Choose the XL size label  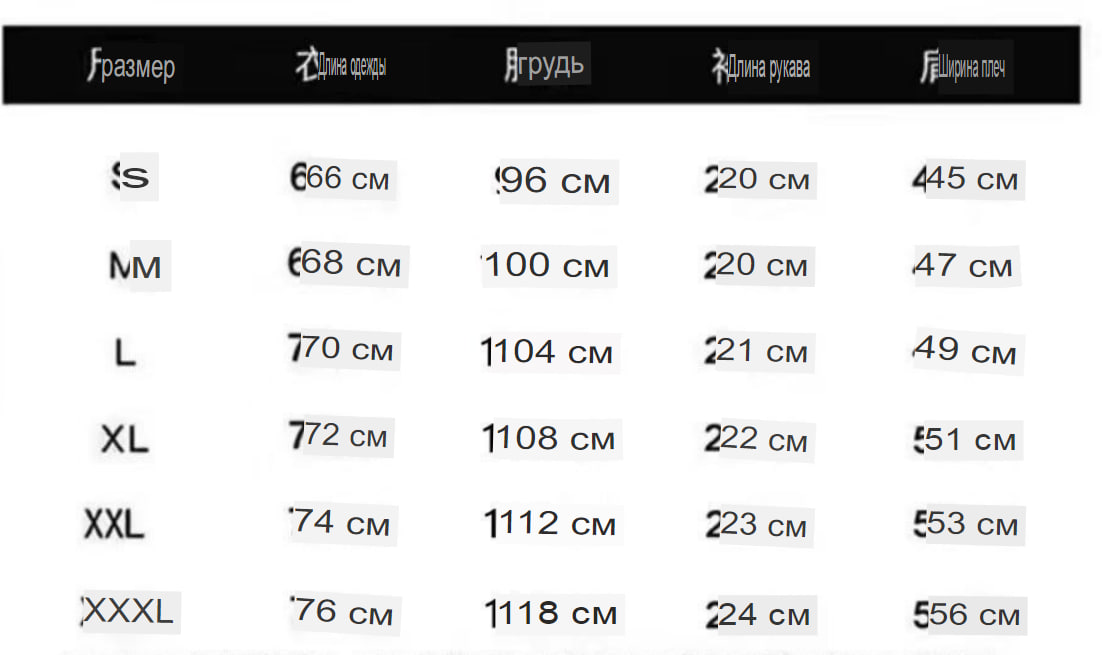(124, 439)
